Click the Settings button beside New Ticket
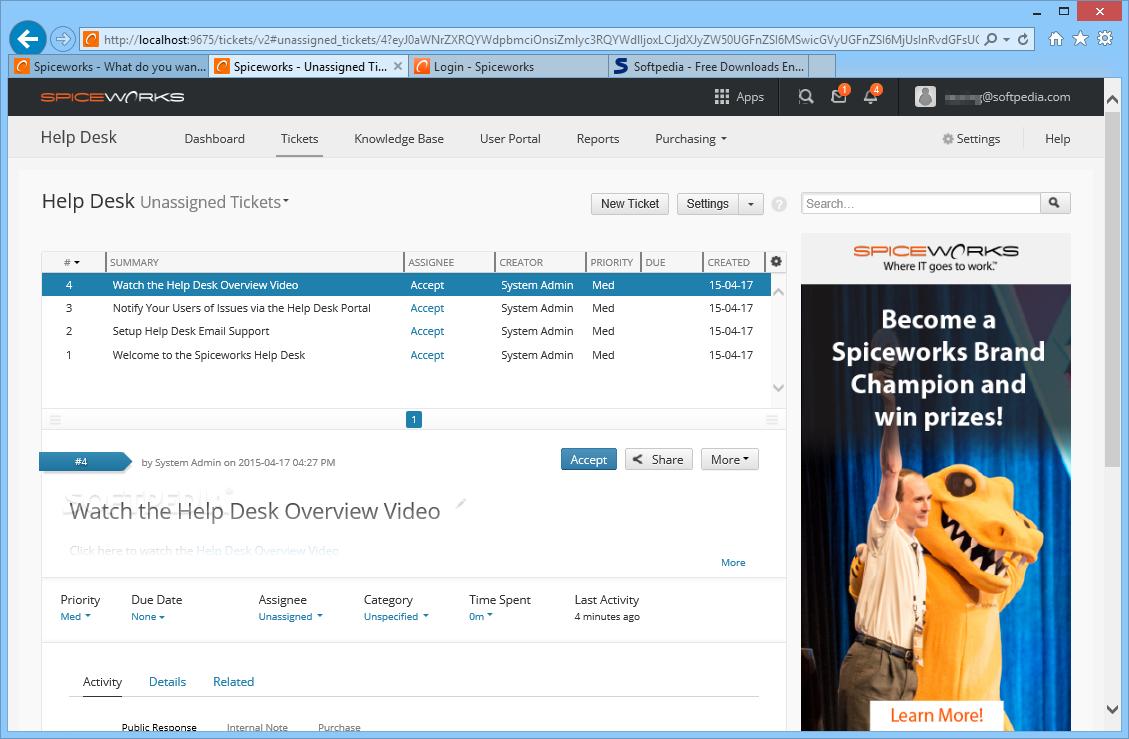This screenshot has height=739, width=1129. click(x=708, y=204)
